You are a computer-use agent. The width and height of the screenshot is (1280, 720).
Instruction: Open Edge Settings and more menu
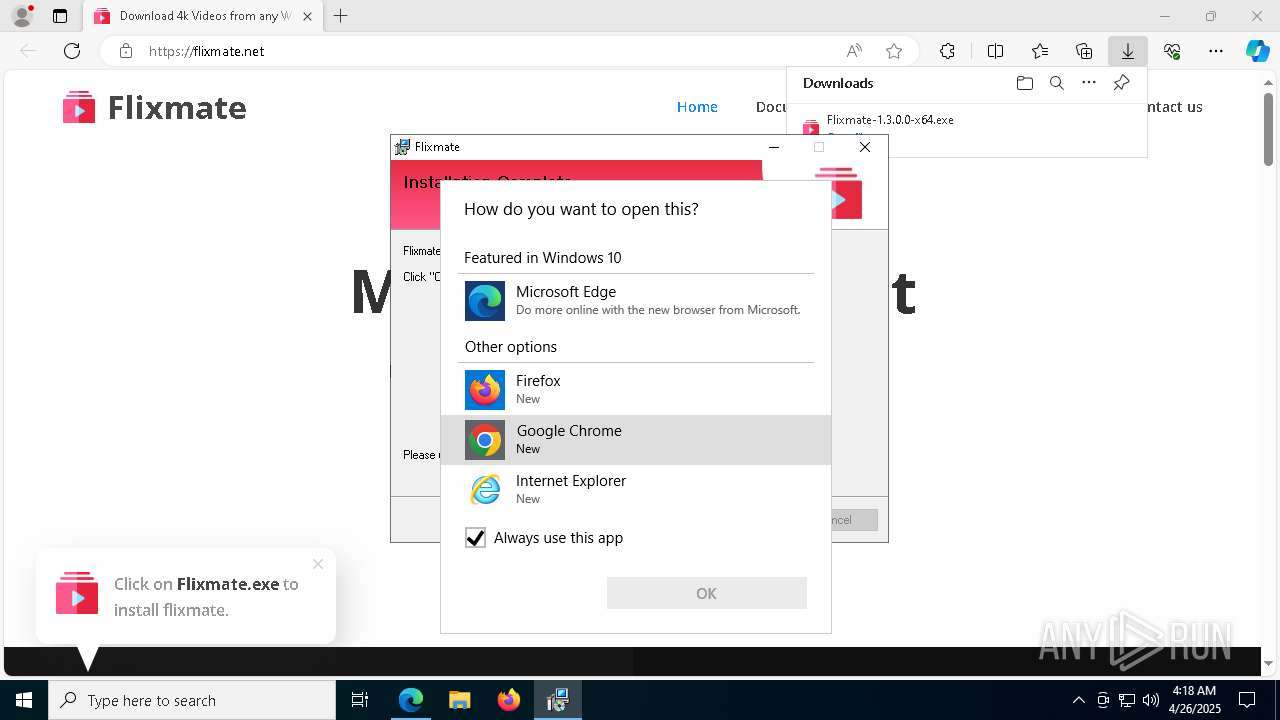(x=1216, y=51)
